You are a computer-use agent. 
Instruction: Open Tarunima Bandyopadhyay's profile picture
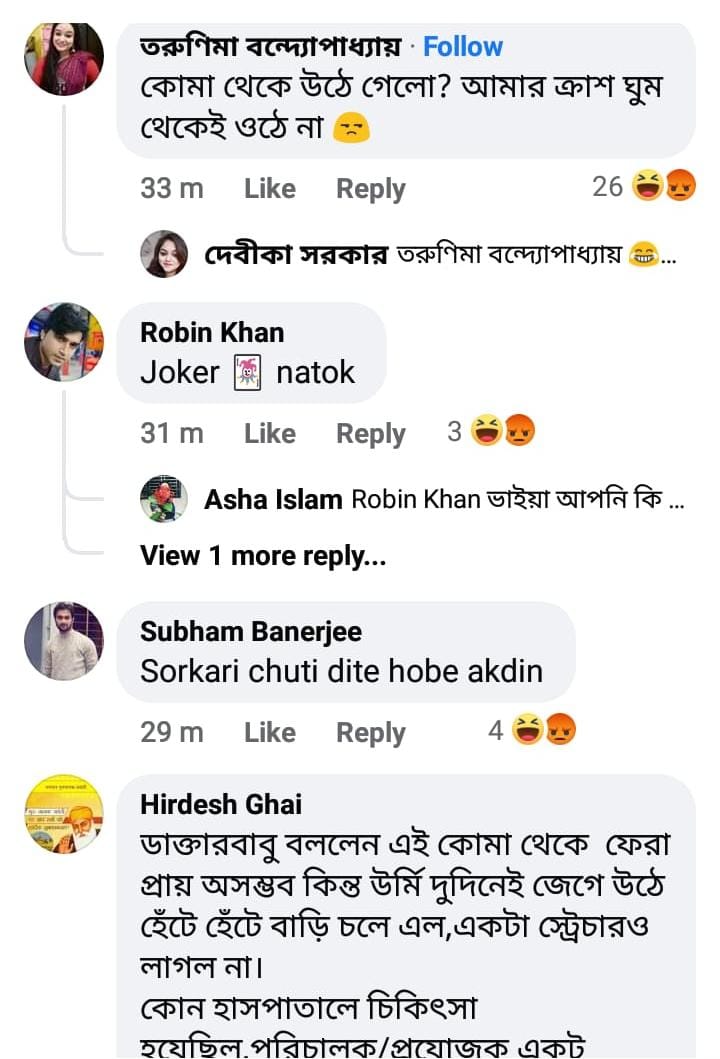point(62,57)
